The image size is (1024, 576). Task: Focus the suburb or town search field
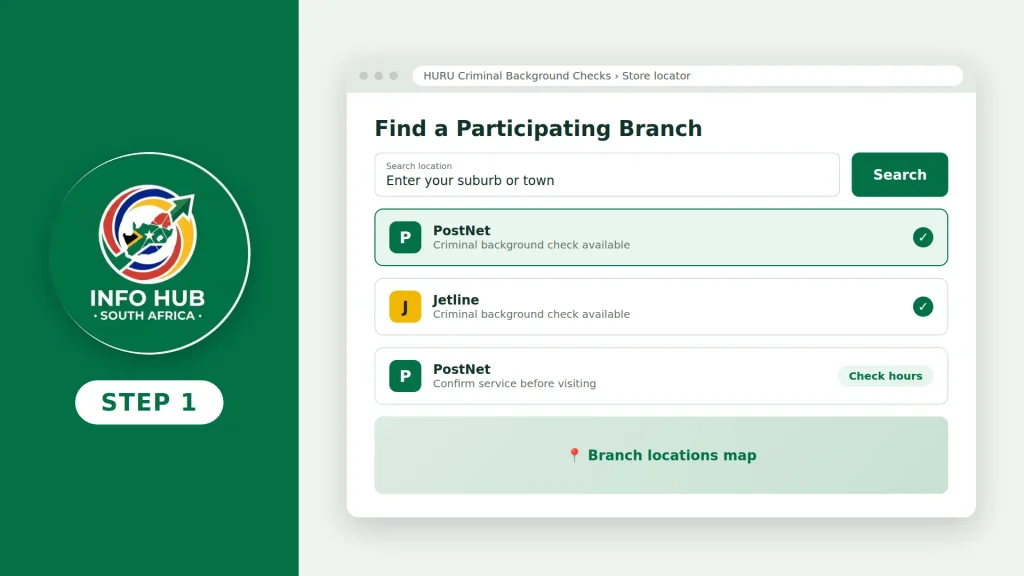(607, 174)
